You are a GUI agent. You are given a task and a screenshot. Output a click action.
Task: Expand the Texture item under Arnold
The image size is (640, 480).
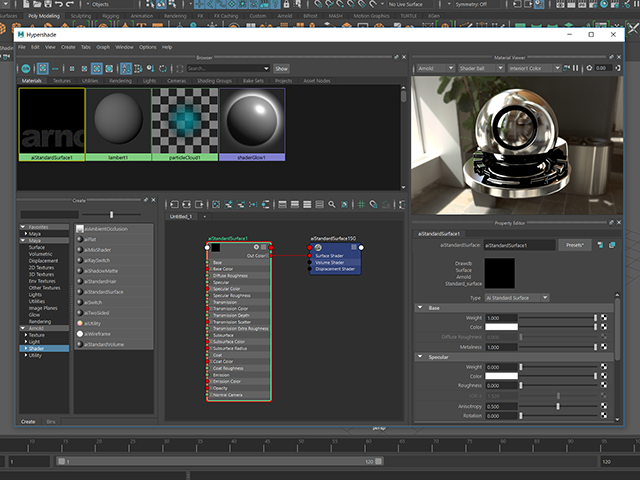pyautogui.click(x=26, y=335)
